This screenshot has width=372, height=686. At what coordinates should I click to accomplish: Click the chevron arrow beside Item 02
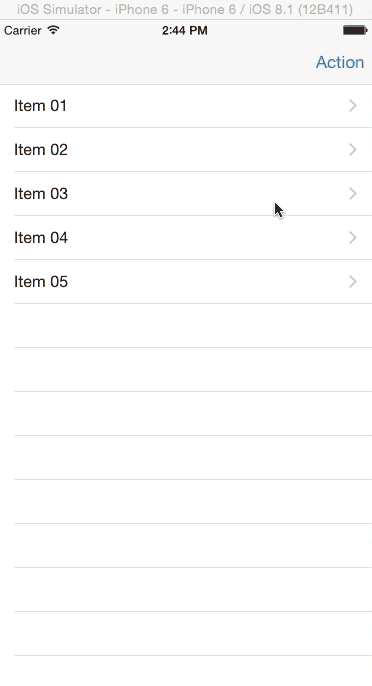[x=353, y=150]
